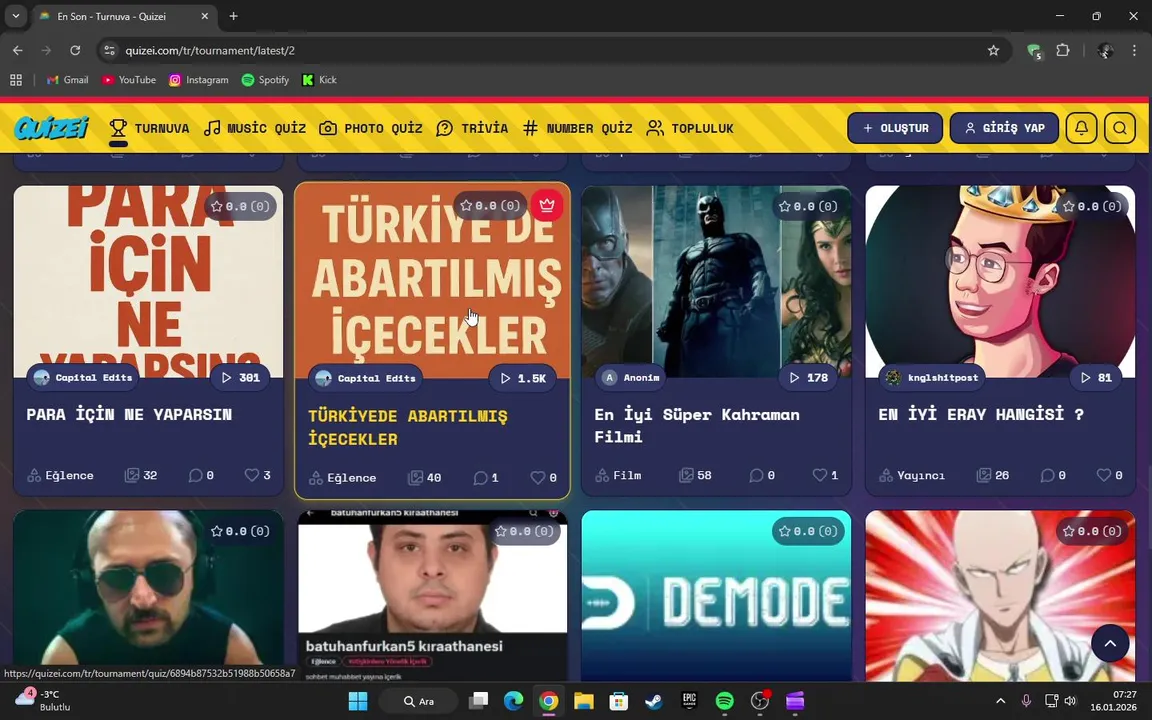Open File Explorer from the taskbar
The width and height of the screenshot is (1152, 720).
pyautogui.click(x=583, y=701)
